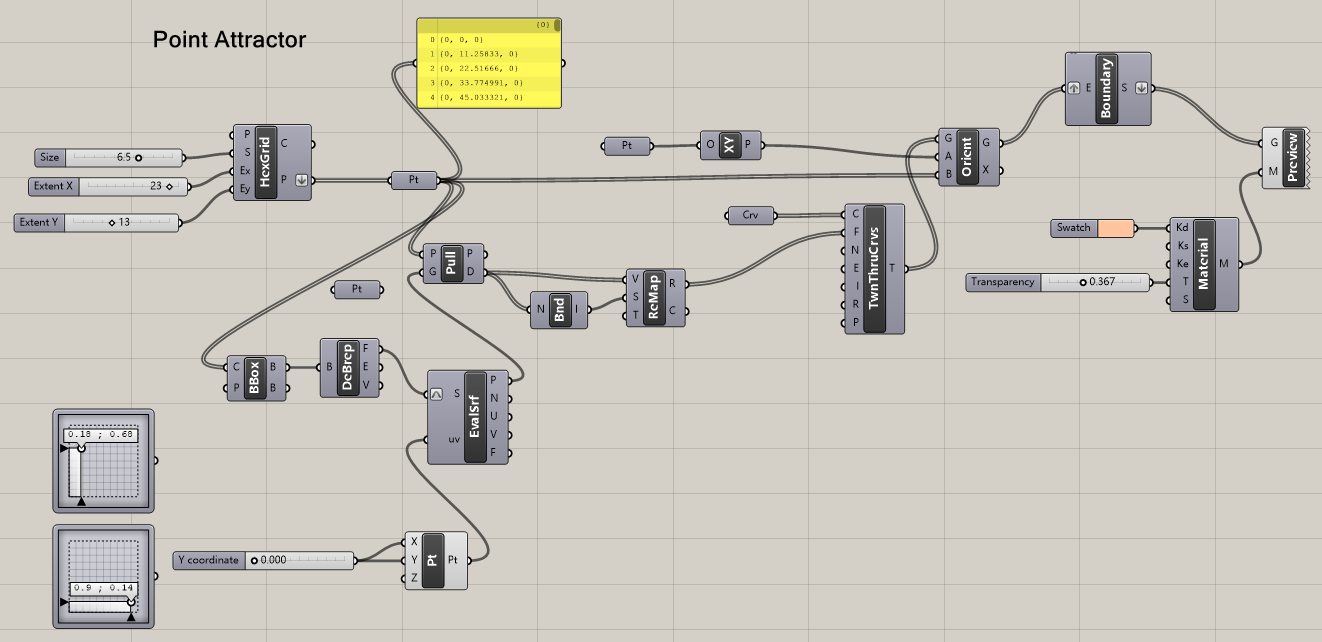Click the Material component node
The image size is (1322, 642).
tap(1203, 264)
